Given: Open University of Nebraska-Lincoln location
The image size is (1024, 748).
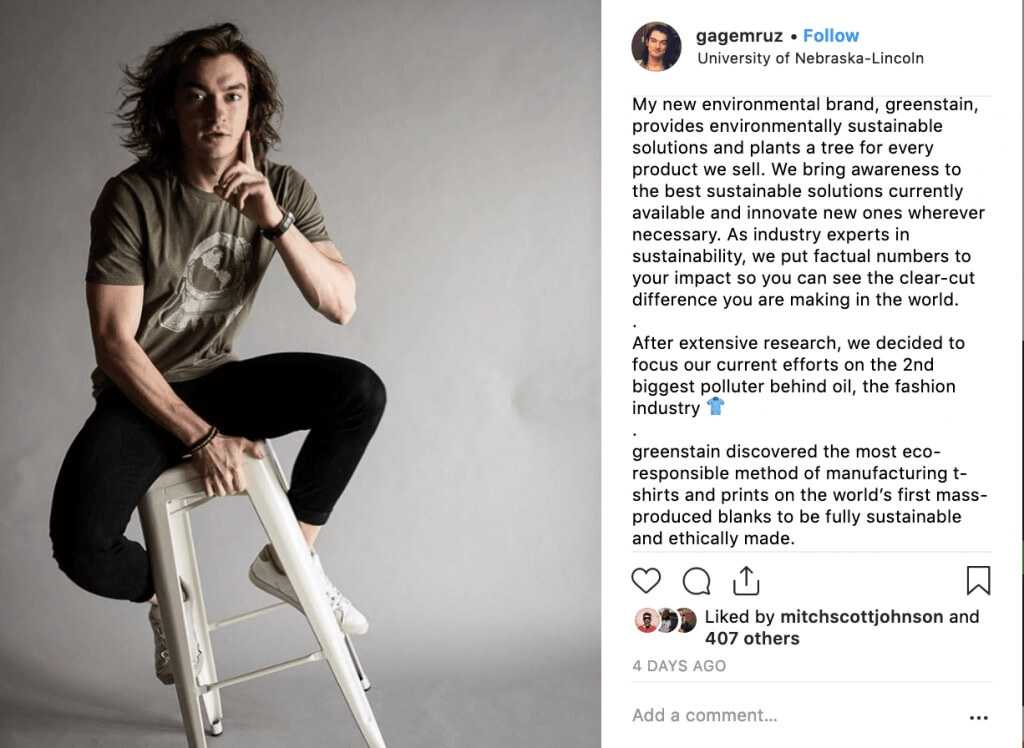Looking at the screenshot, I should (x=810, y=58).
